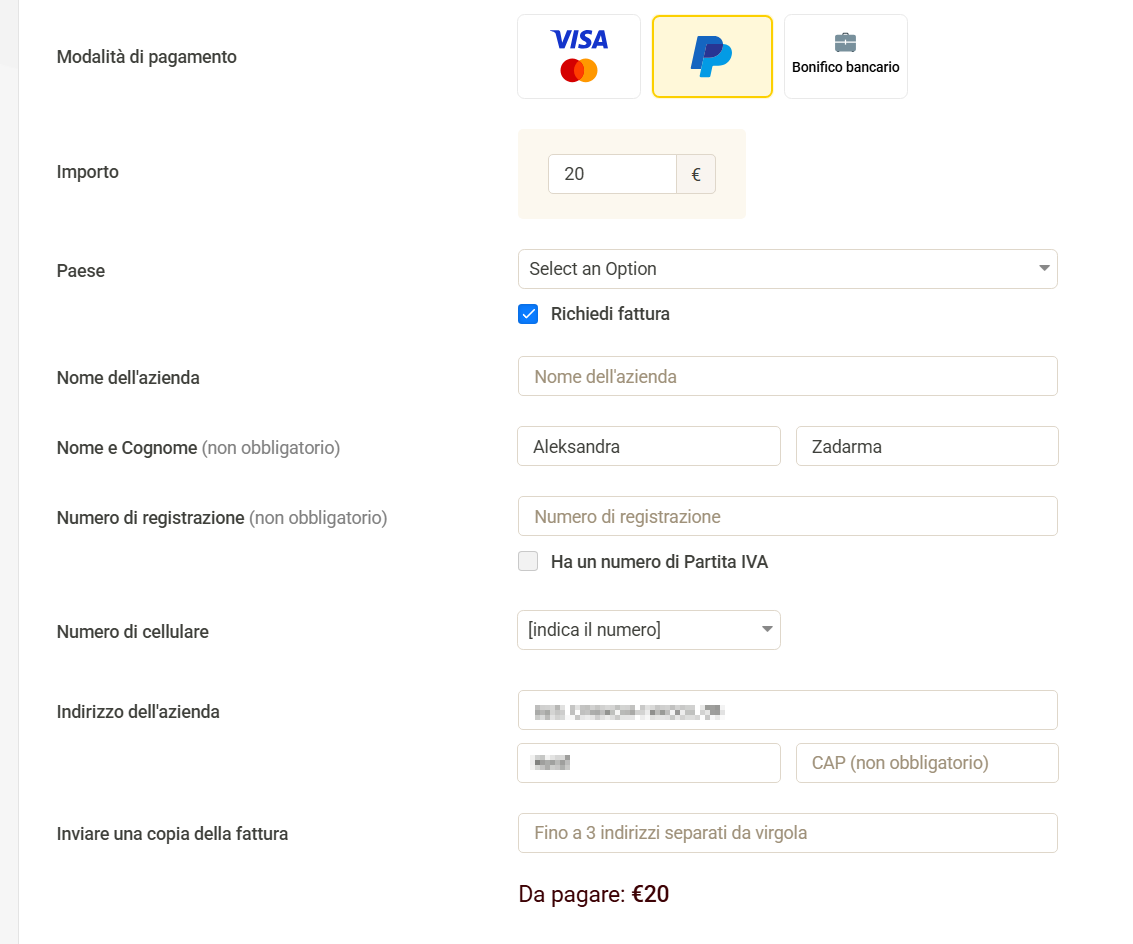Screen dimensions: 1133x944
Task: Uncheck the Richiedi fattura checkbox
Action: [x=528, y=314]
